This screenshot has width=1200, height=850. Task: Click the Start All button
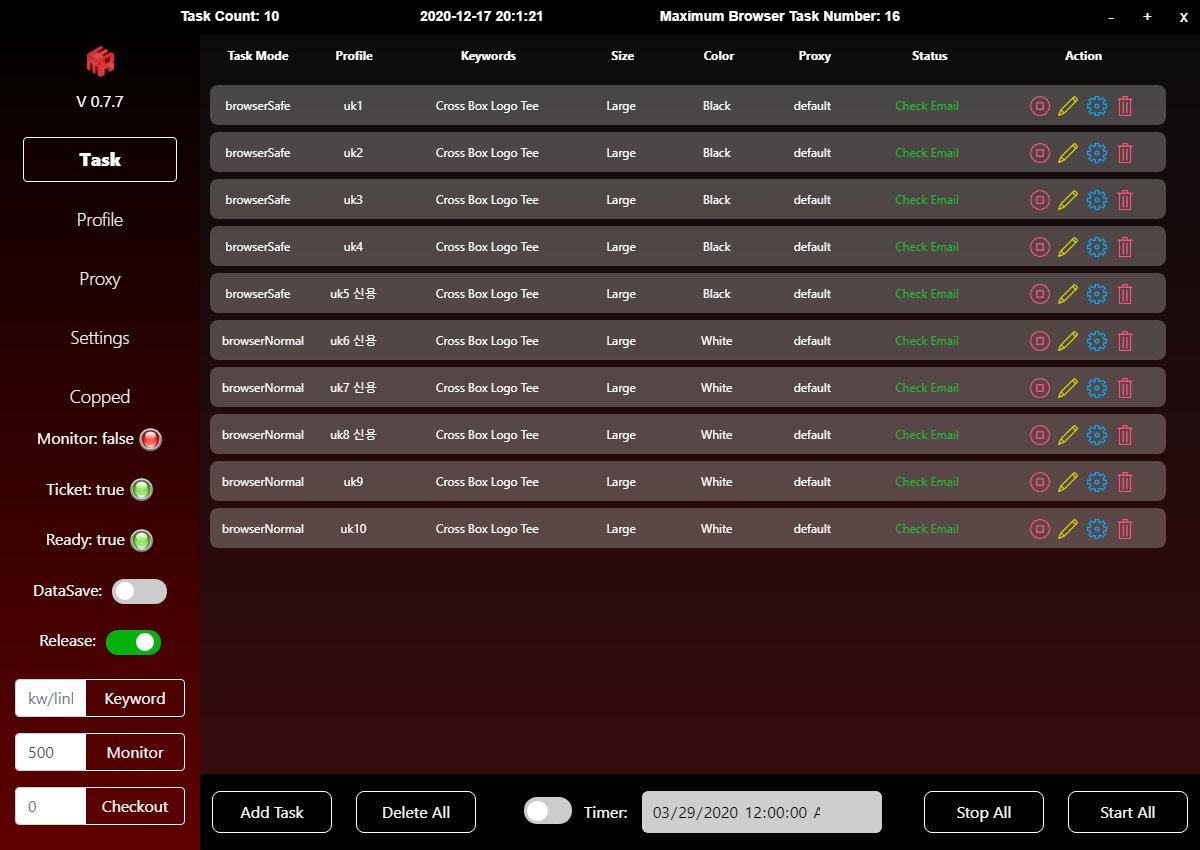(1128, 812)
